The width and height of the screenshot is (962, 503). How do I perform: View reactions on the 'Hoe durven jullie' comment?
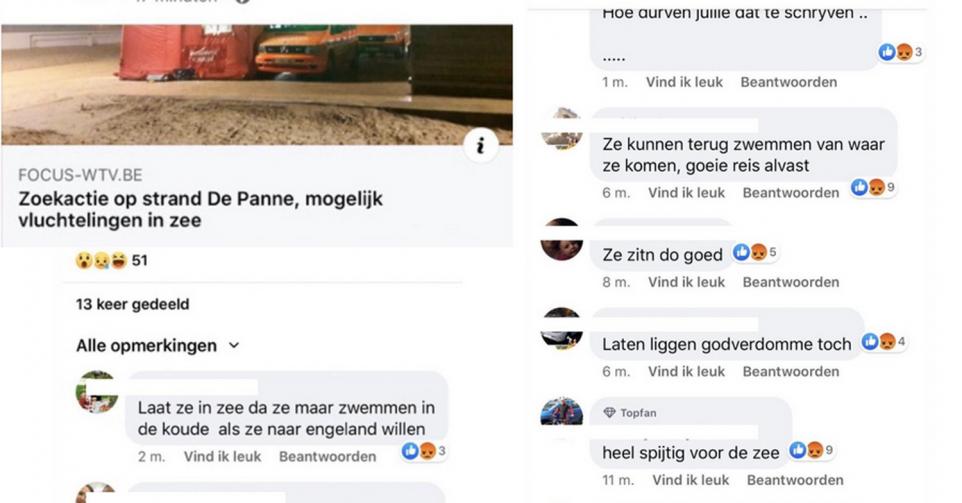900,52
